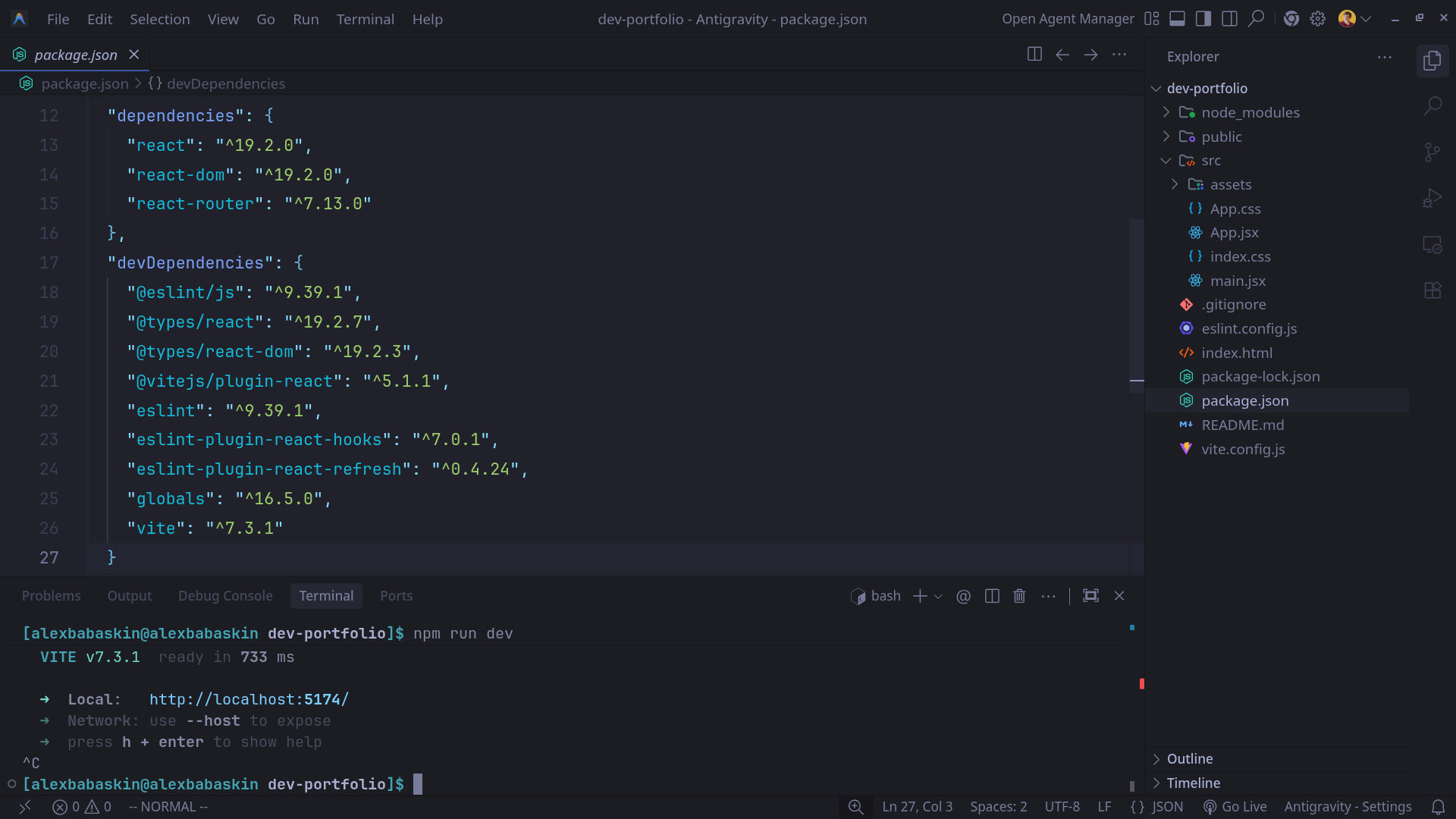Maximize the terminal panel size

coord(1090,596)
